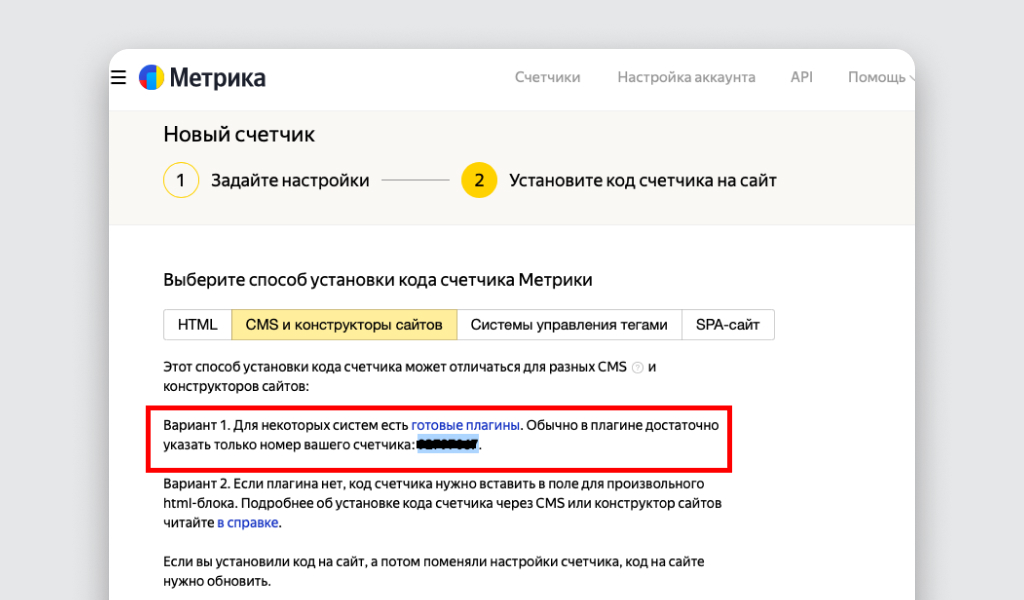Click the Задайте настройки step label
This screenshot has width=1024, height=600.
(x=290, y=180)
